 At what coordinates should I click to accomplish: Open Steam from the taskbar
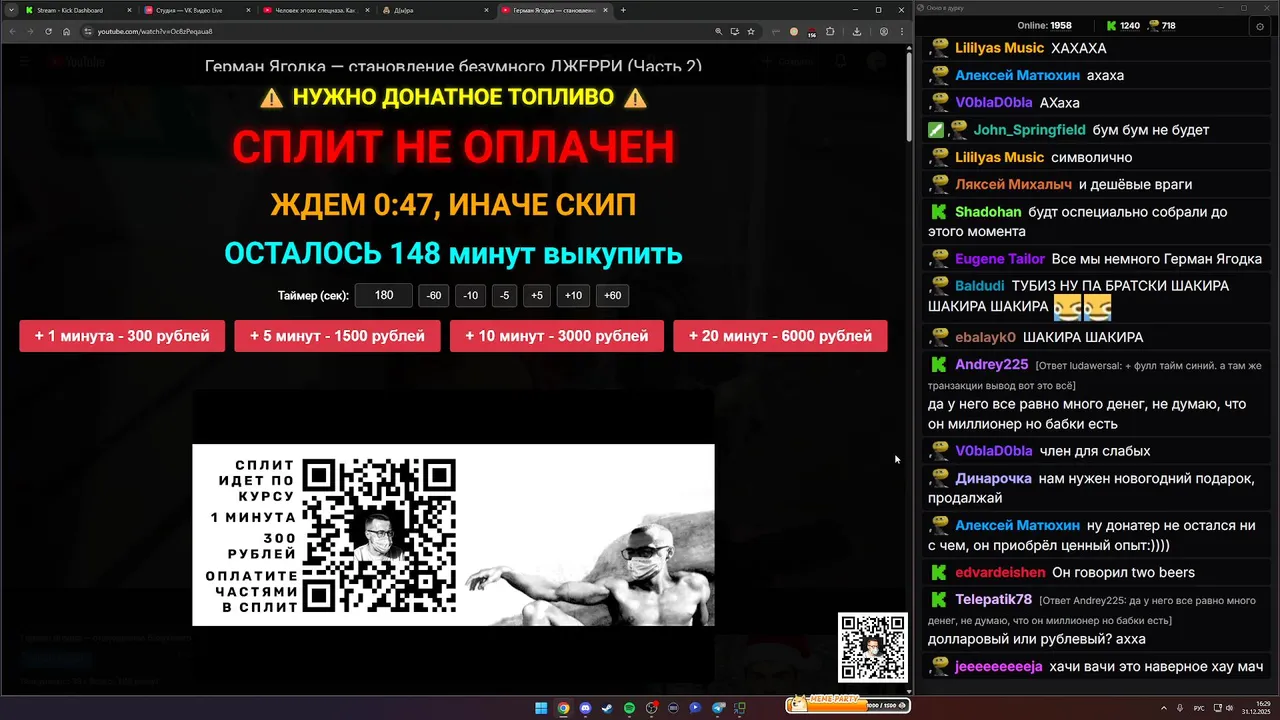(607, 708)
